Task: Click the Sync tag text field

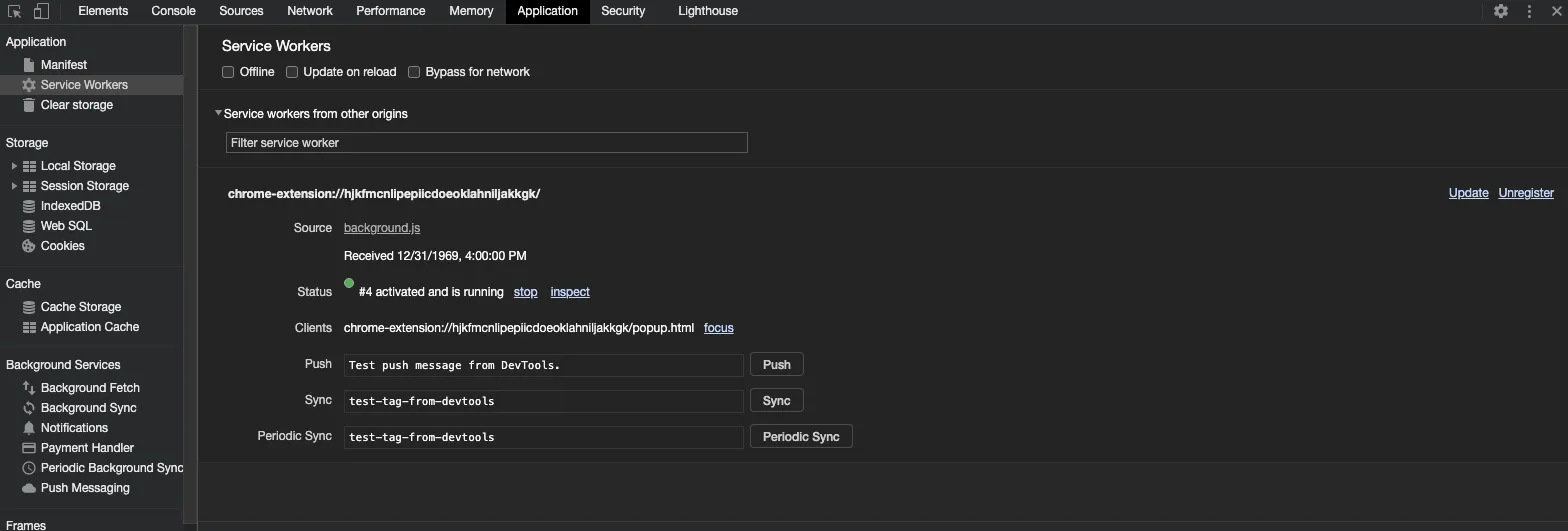Action: click(x=544, y=401)
